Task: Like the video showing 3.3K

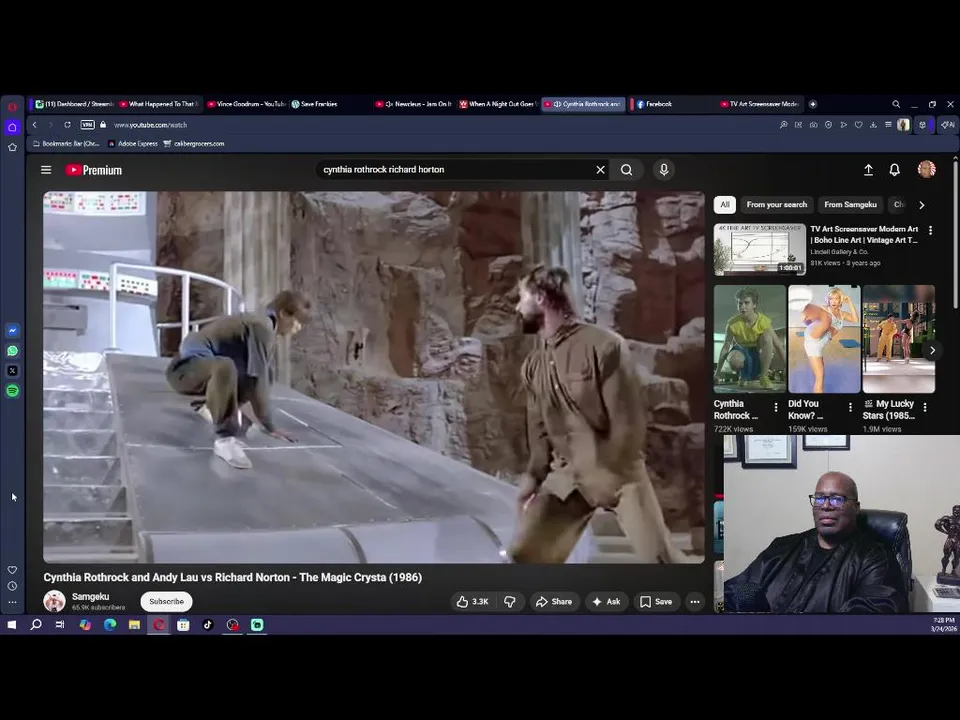Action: (x=473, y=602)
